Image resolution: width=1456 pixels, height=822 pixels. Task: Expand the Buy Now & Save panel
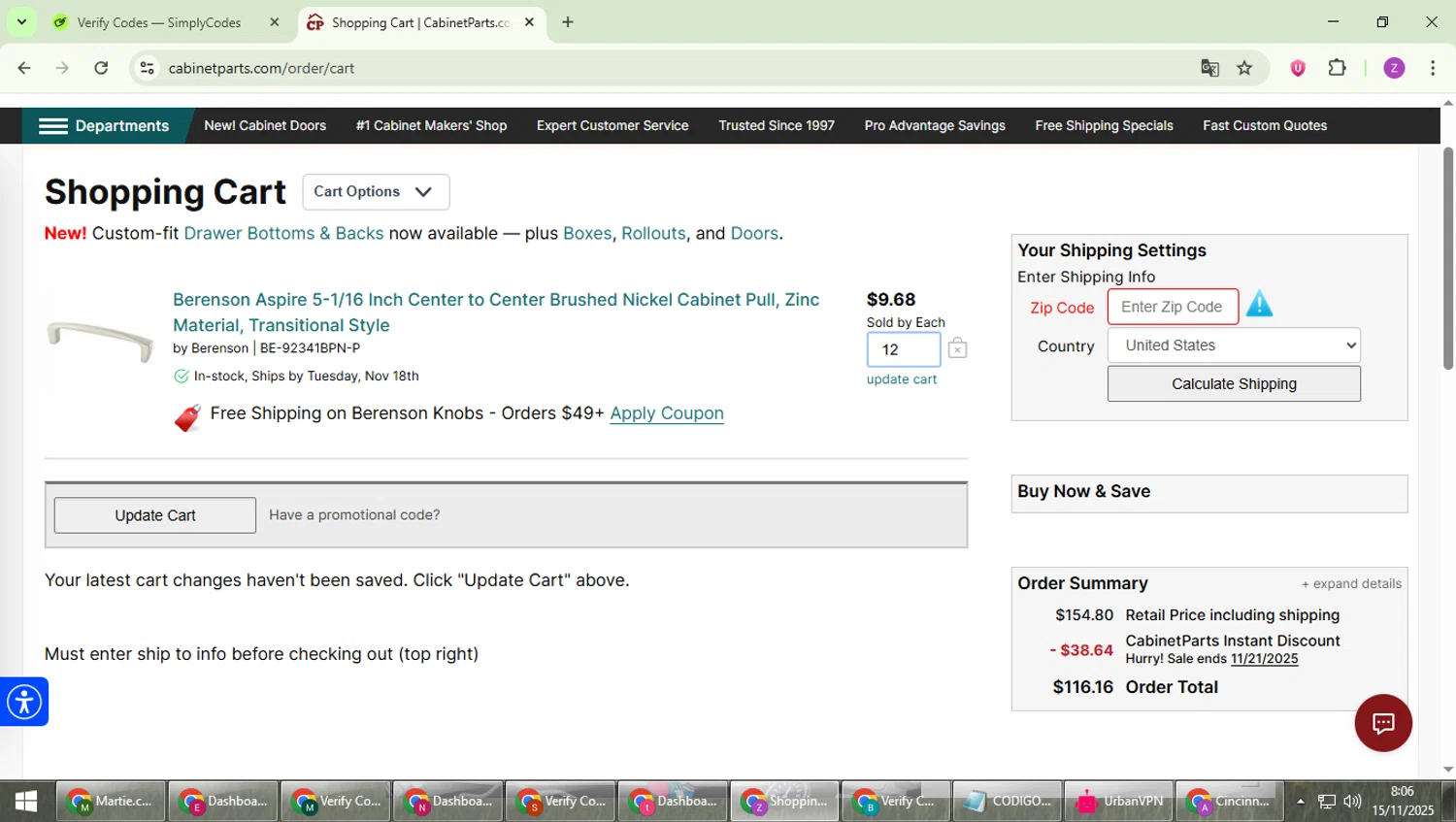pyautogui.click(x=1208, y=492)
